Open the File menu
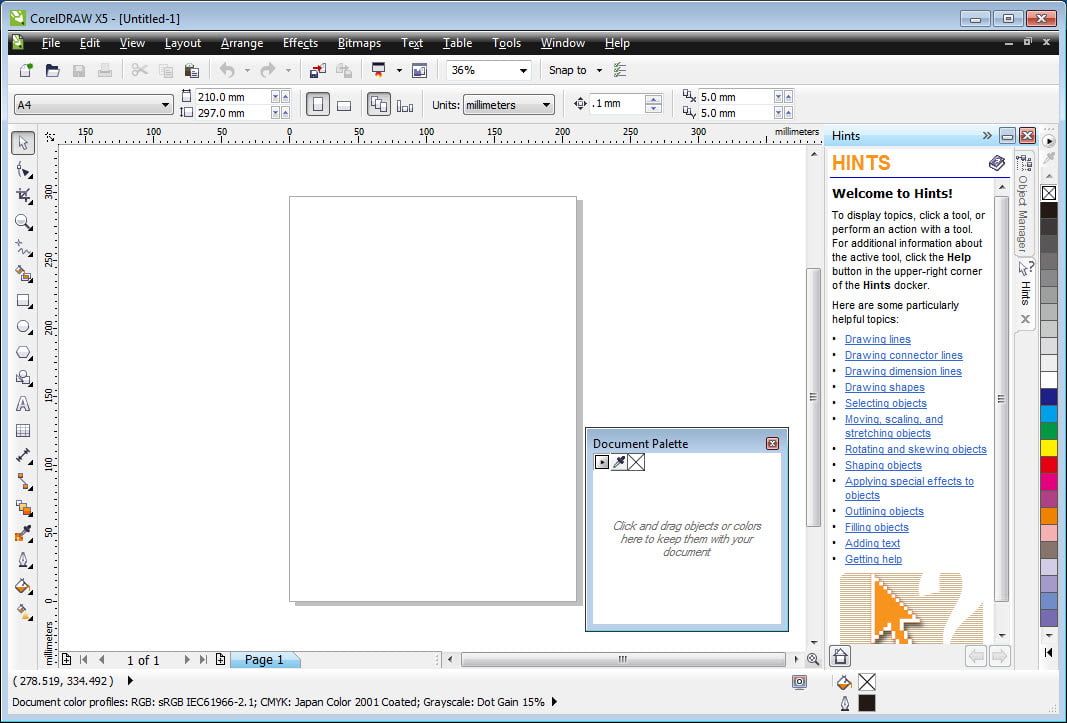Screen dimensions: 1067x723 click(50, 43)
